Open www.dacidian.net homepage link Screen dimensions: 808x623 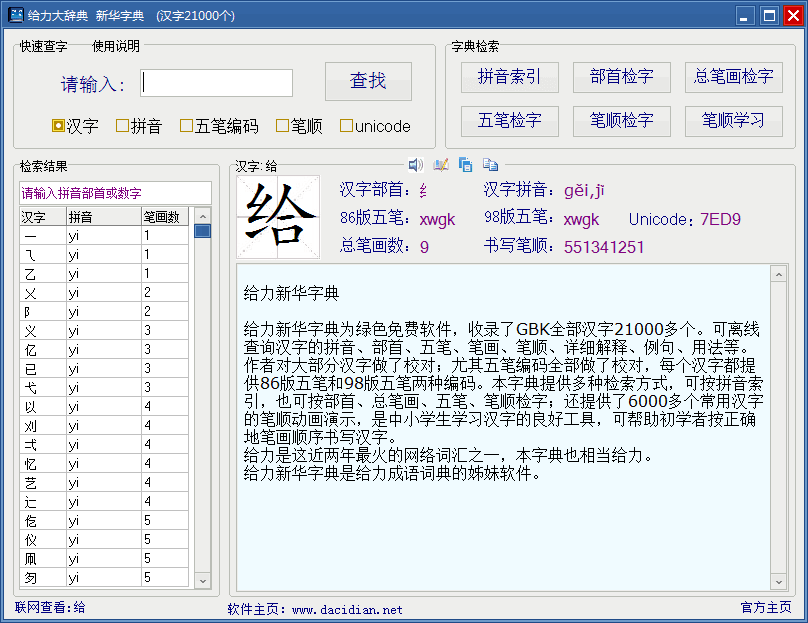click(x=347, y=610)
